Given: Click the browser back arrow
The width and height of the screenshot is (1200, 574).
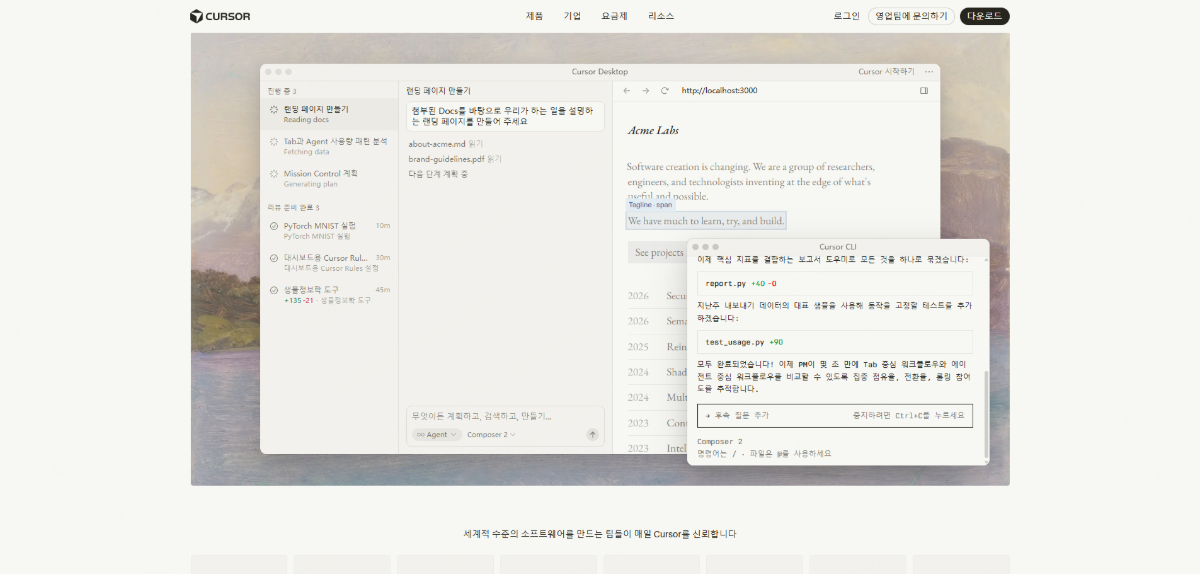Looking at the screenshot, I should (627, 90).
